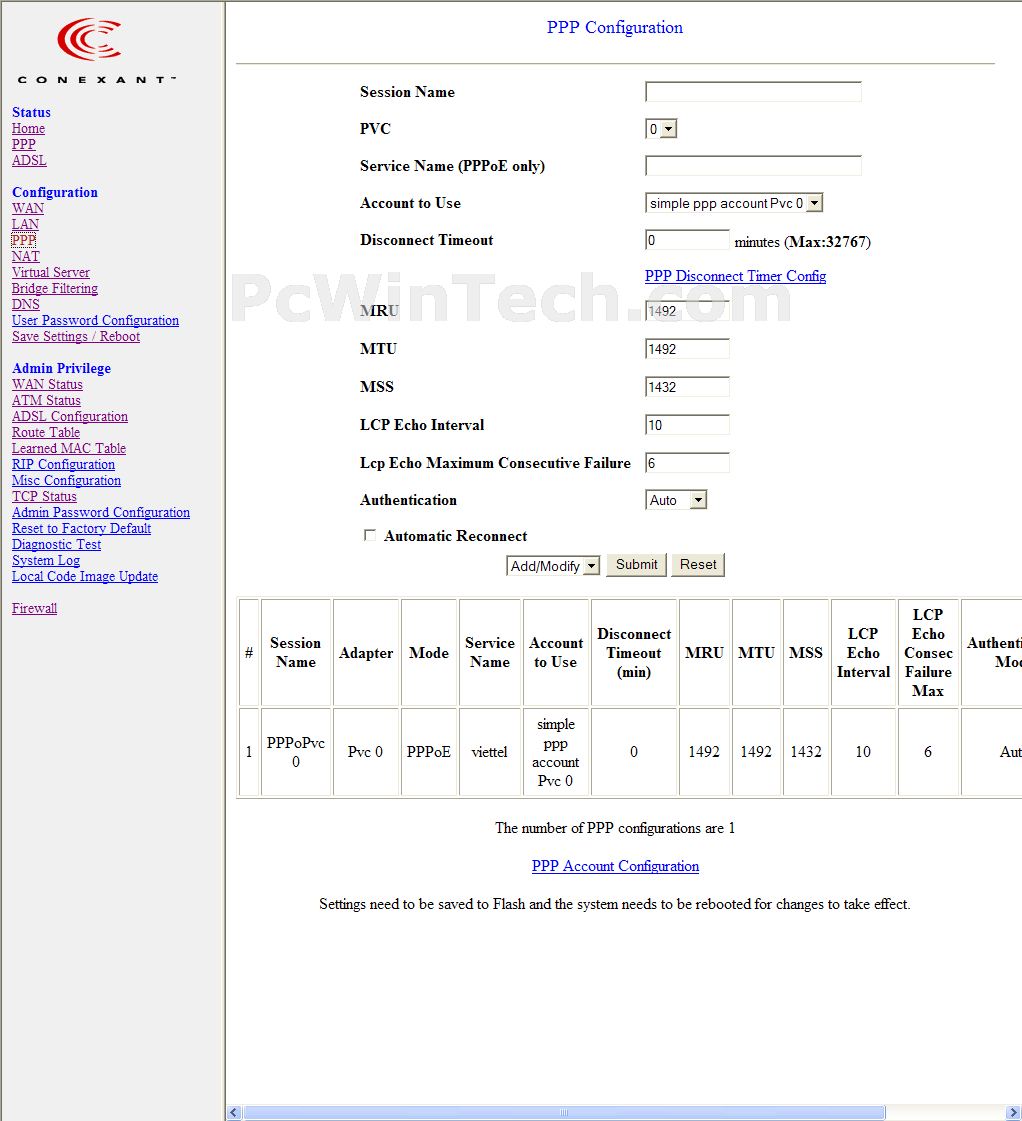Open Local Code Image Update link

[85, 576]
